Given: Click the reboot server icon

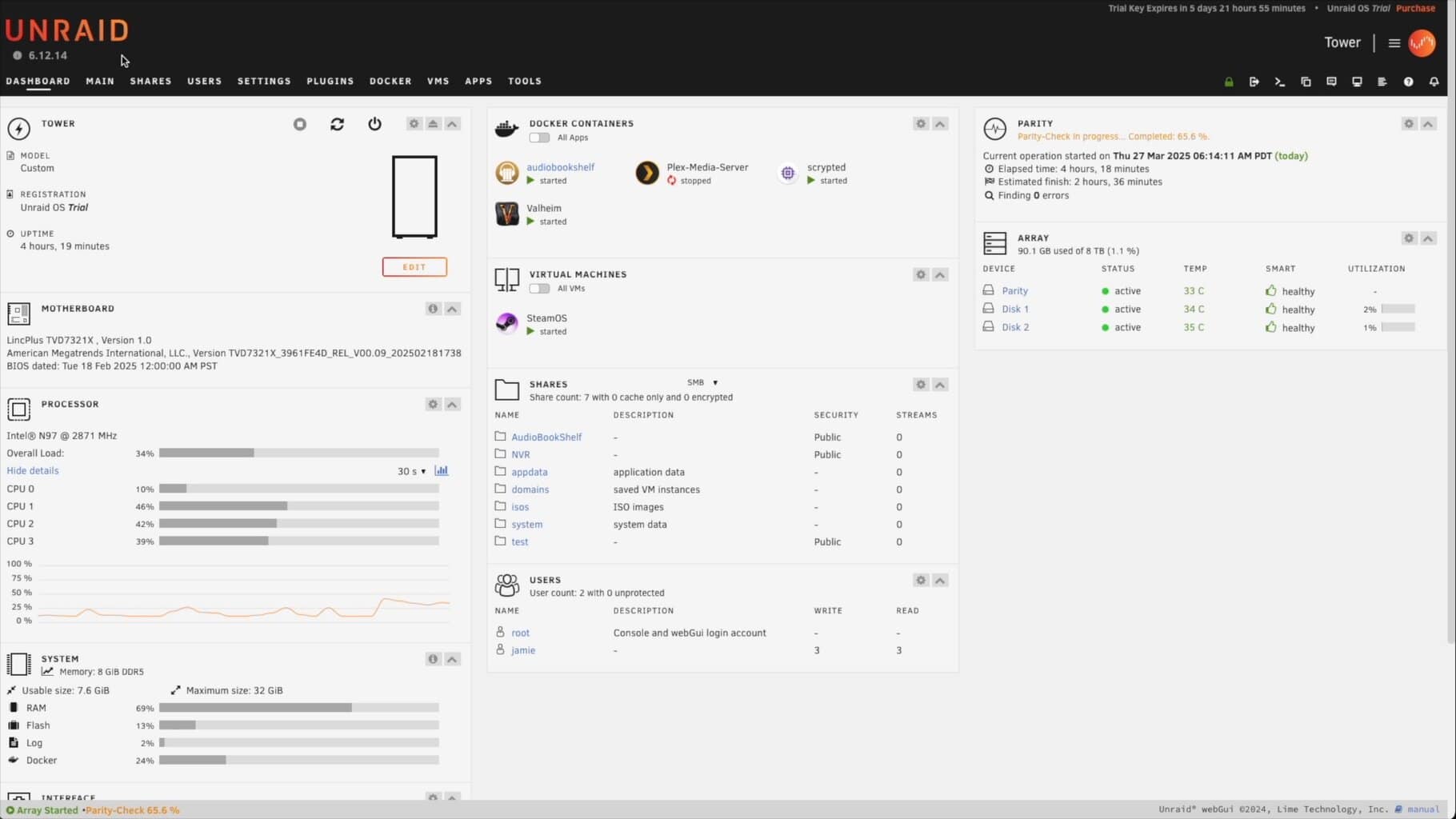Looking at the screenshot, I should (337, 124).
